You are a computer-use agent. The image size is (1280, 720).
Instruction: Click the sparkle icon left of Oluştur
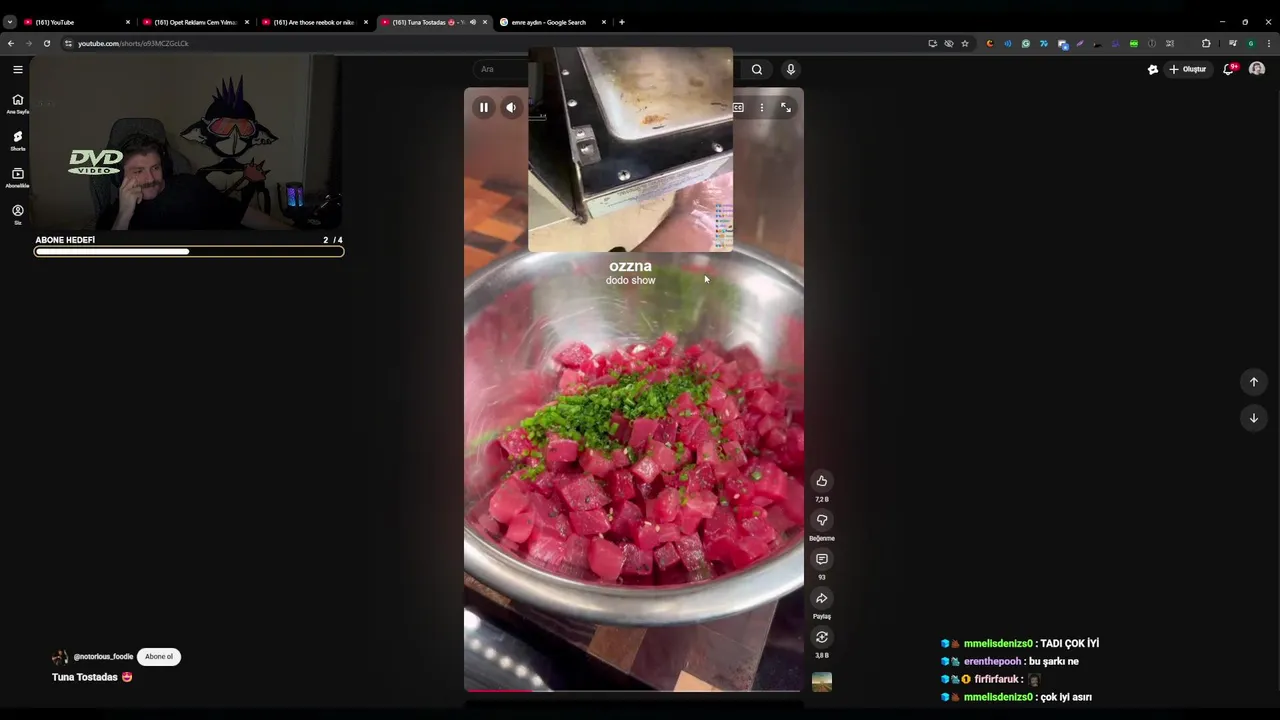click(1153, 69)
